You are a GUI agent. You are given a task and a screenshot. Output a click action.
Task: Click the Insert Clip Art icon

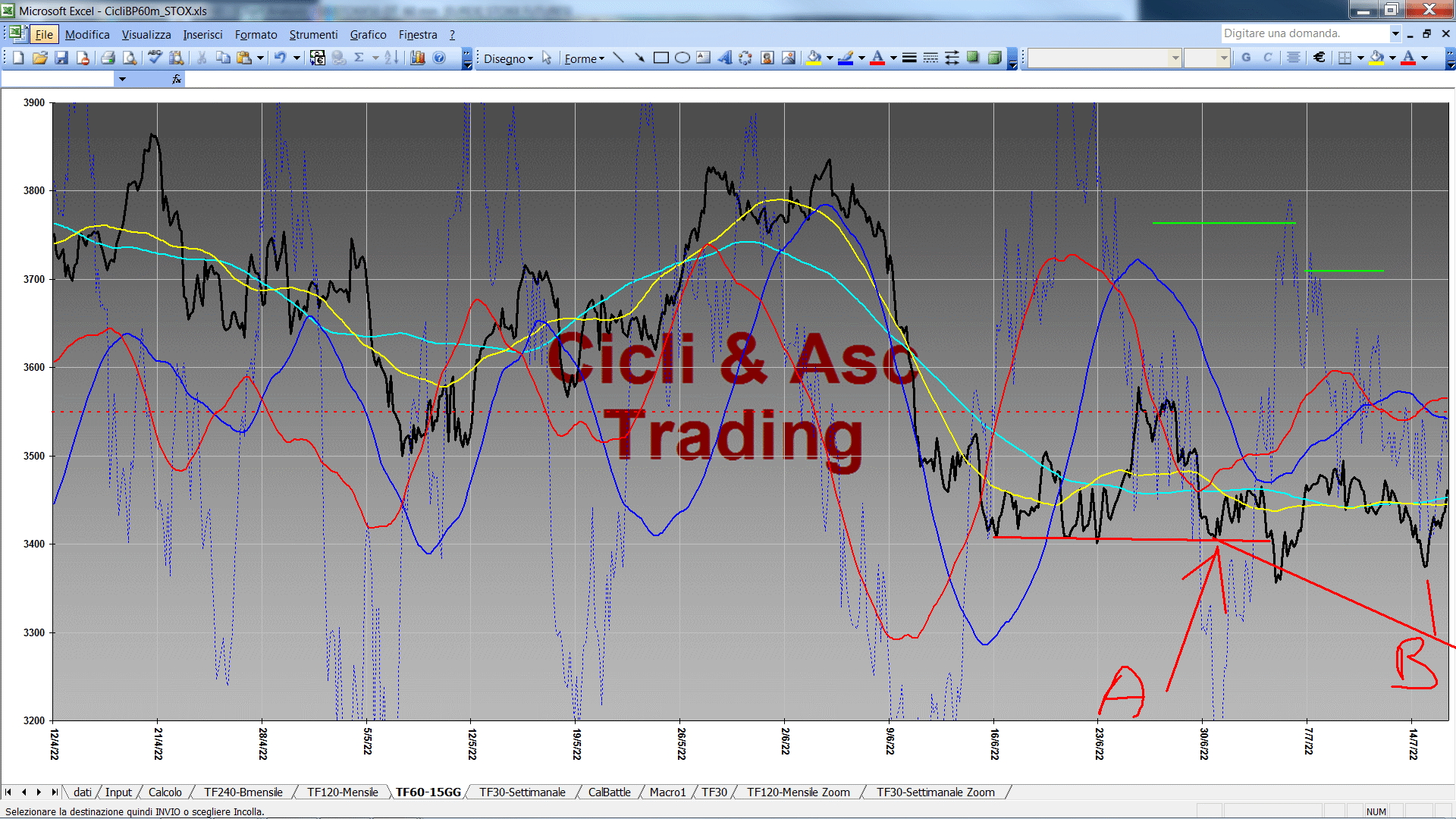[767, 58]
